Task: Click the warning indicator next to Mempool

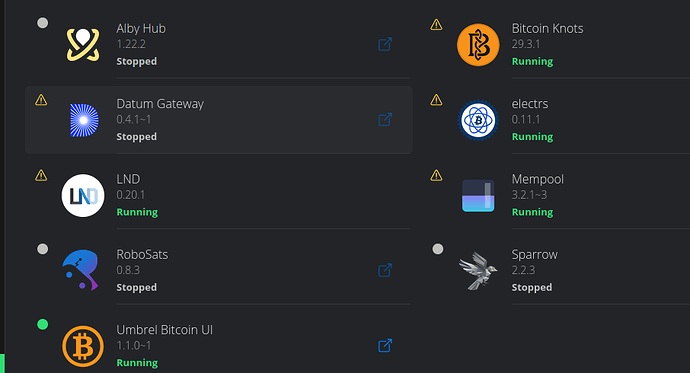Action: (x=436, y=176)
